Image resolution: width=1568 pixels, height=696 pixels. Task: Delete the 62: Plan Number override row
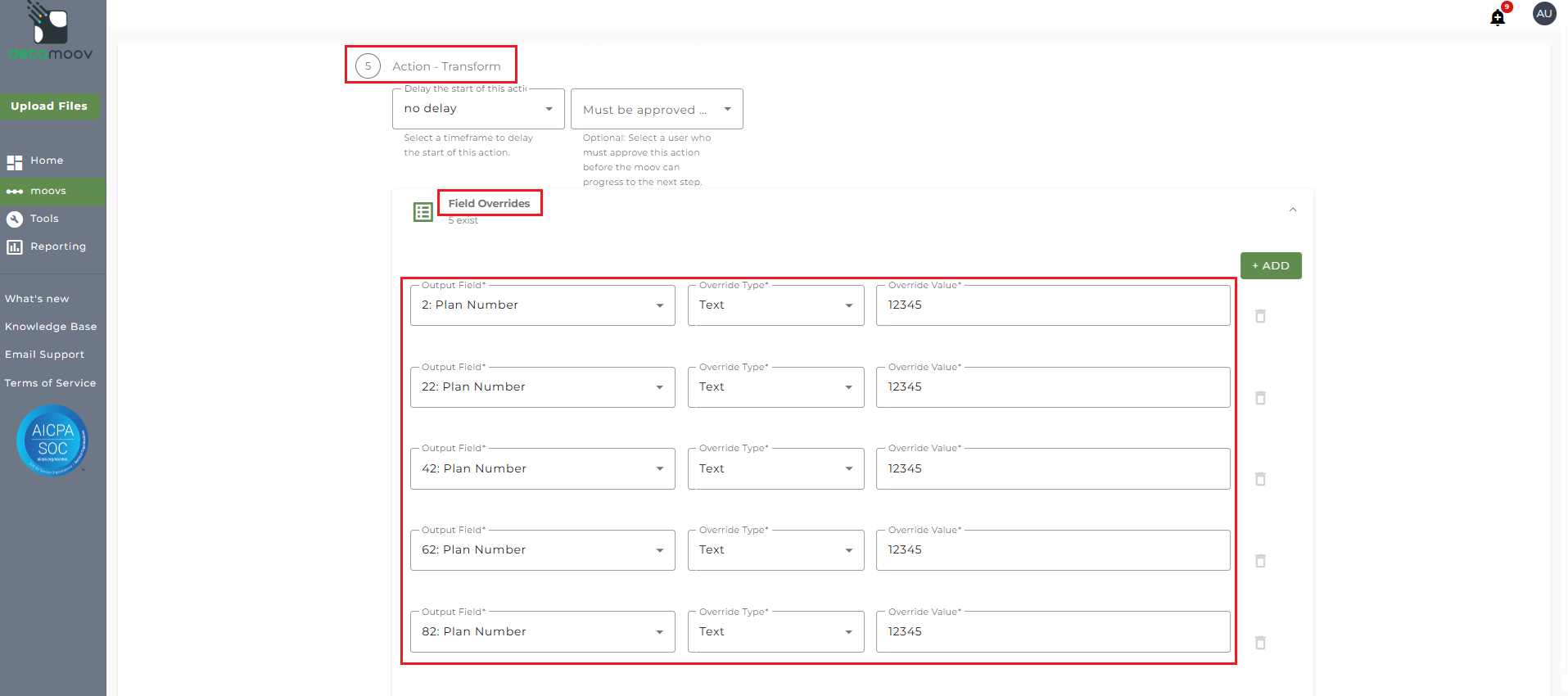point(1260,561)
